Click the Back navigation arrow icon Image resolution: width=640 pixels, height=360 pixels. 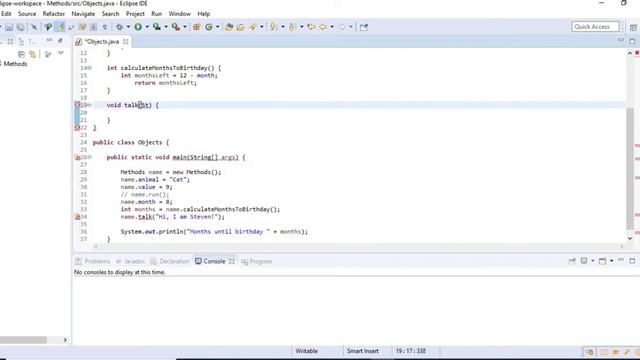click(x=323, y=27)
